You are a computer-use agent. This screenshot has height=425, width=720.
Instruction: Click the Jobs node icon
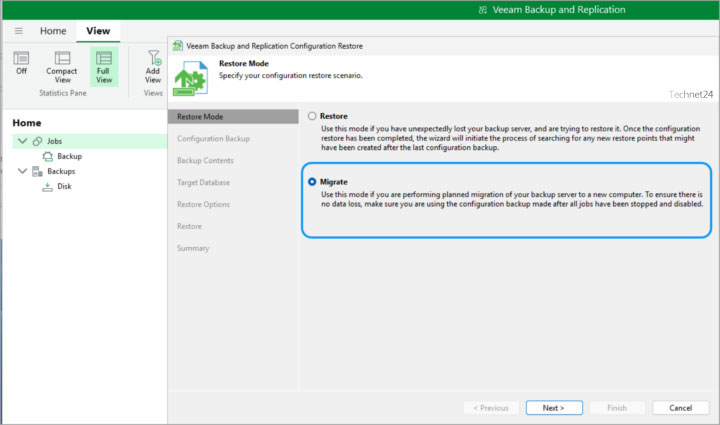pos(38,141)
